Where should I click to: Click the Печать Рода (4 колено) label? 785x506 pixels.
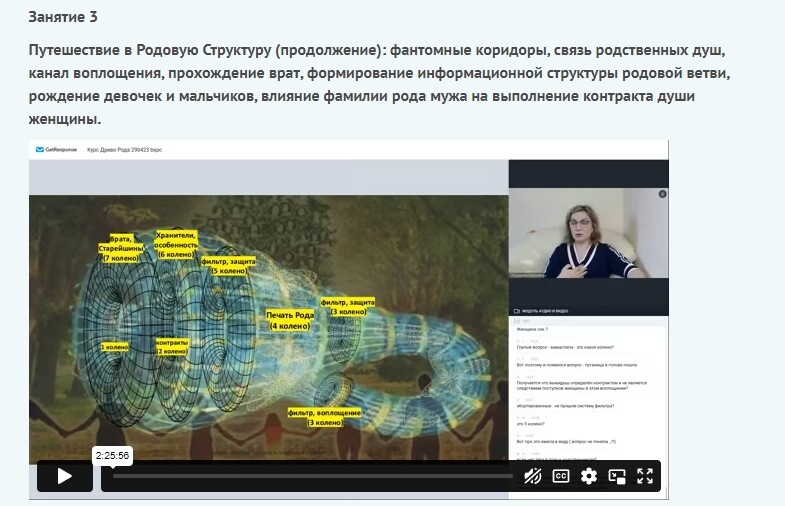291,320
